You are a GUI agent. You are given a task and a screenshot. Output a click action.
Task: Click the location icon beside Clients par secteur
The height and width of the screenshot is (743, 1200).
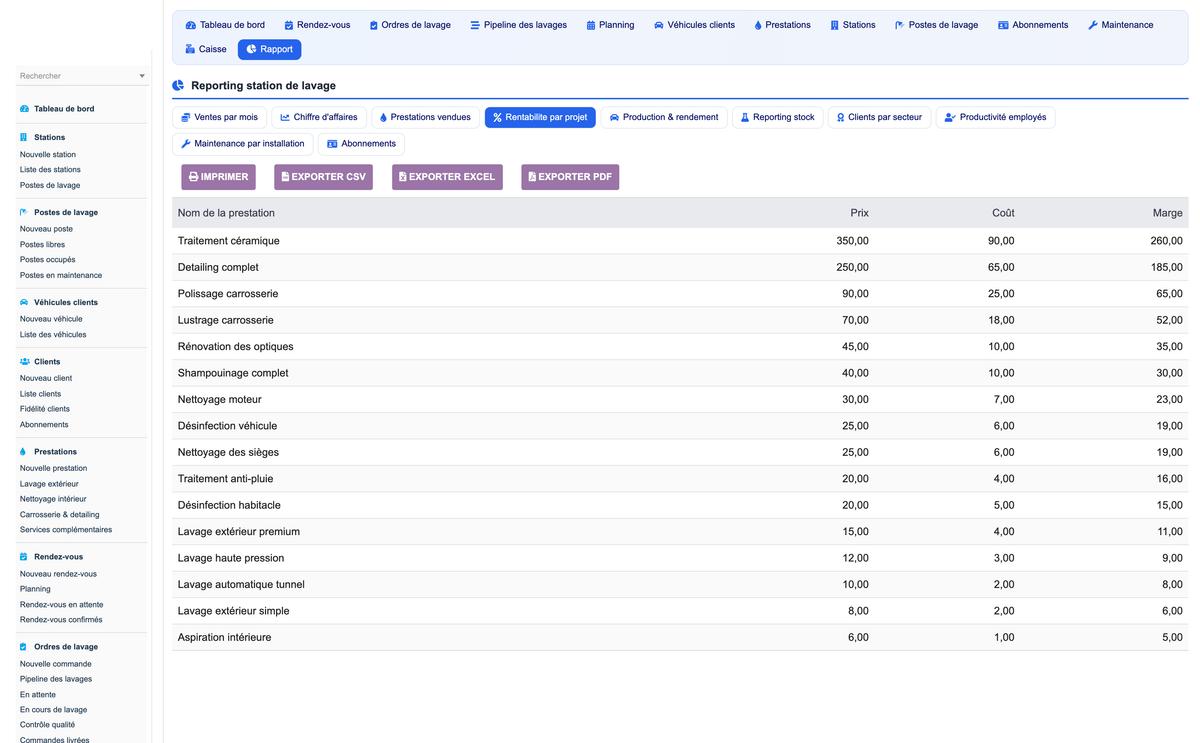pos(840,117)
